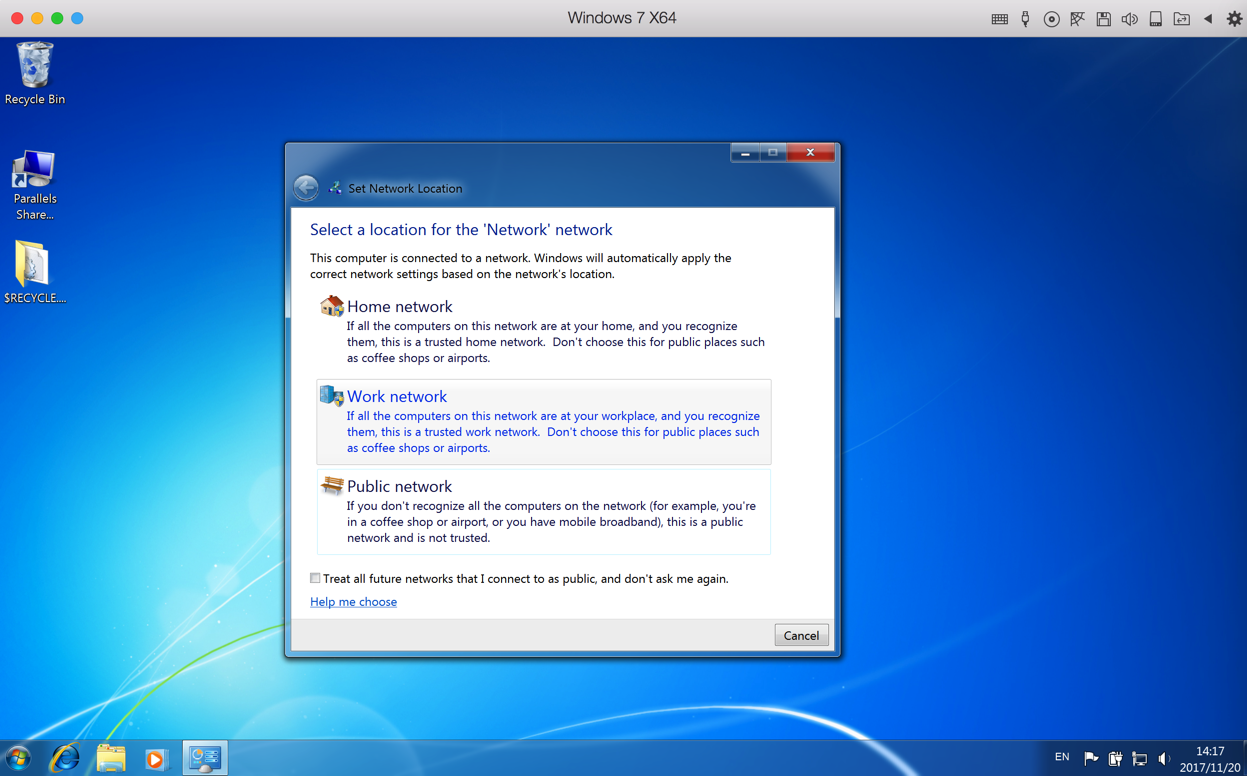Select the $RECYCLE folder on desktop
This screenshot has height=776, width=1247.
pos(35,271)
